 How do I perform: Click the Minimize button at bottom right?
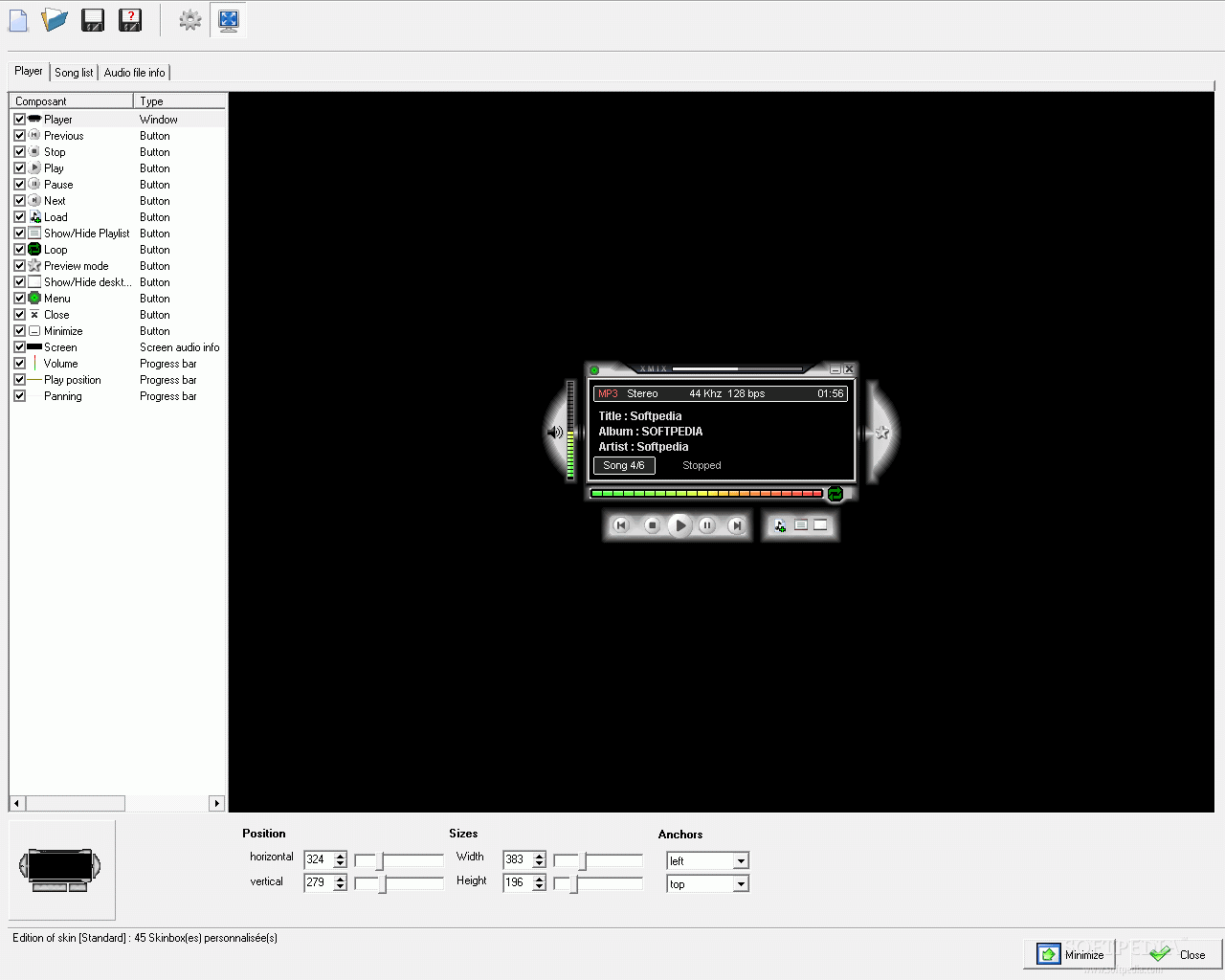pos(1070,954)
